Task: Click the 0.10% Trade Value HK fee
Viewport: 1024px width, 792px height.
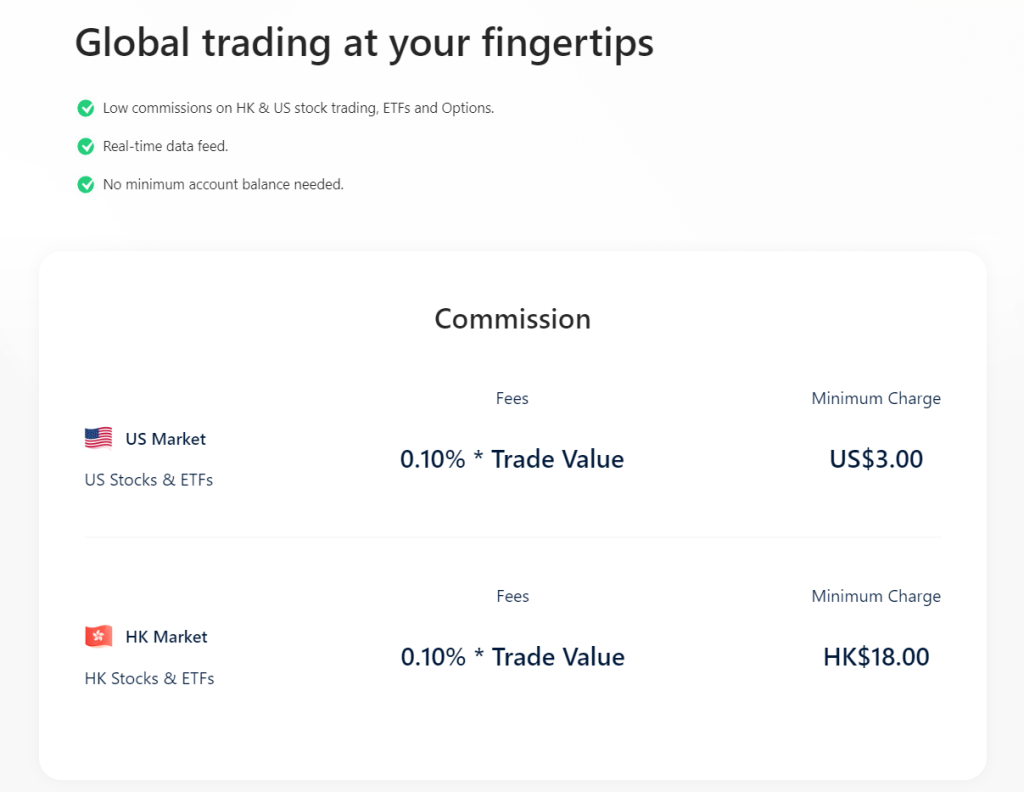Action: [512, 657]
